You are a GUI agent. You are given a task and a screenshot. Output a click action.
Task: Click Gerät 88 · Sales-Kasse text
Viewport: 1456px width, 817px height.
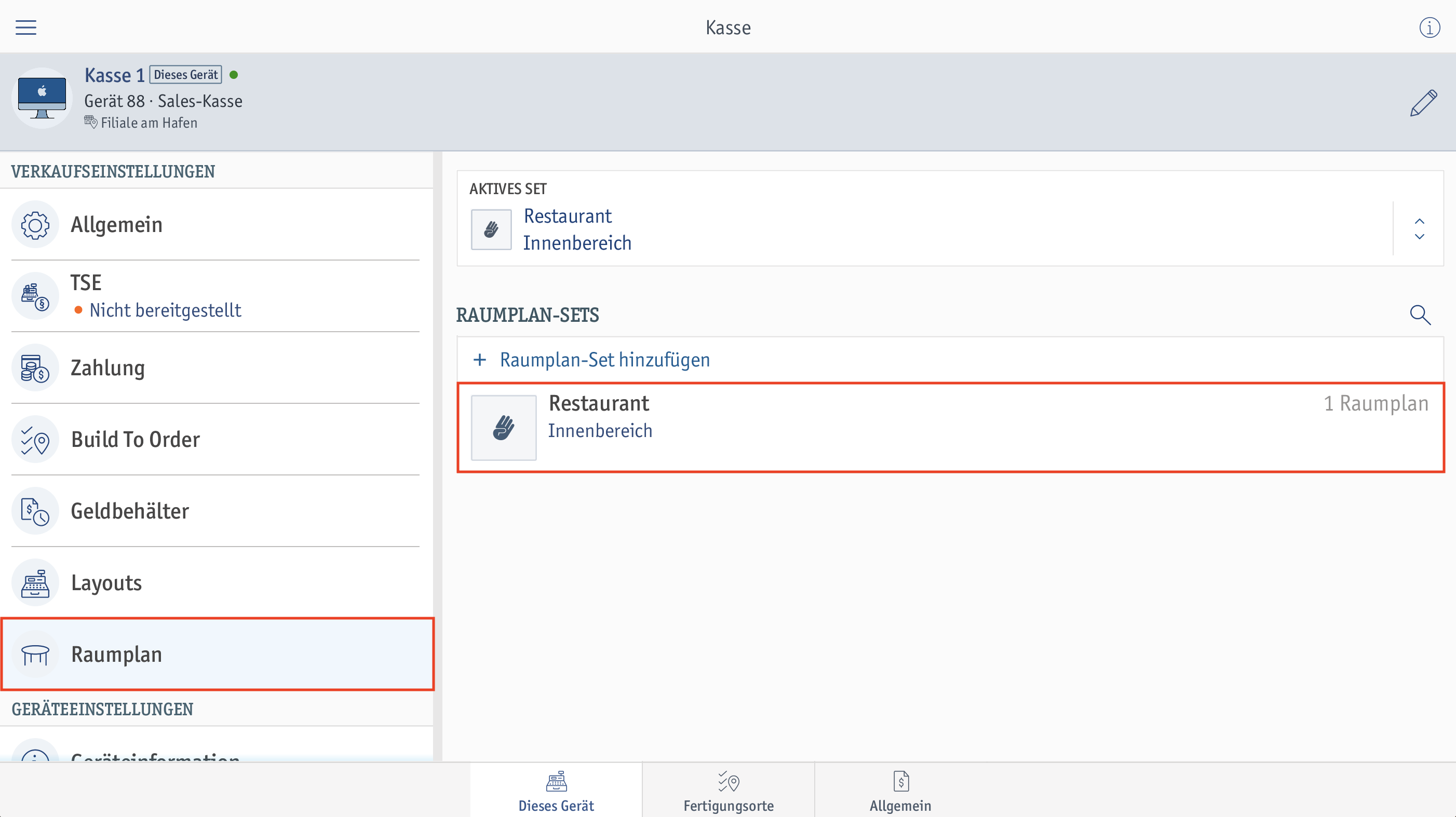point(164,101)
